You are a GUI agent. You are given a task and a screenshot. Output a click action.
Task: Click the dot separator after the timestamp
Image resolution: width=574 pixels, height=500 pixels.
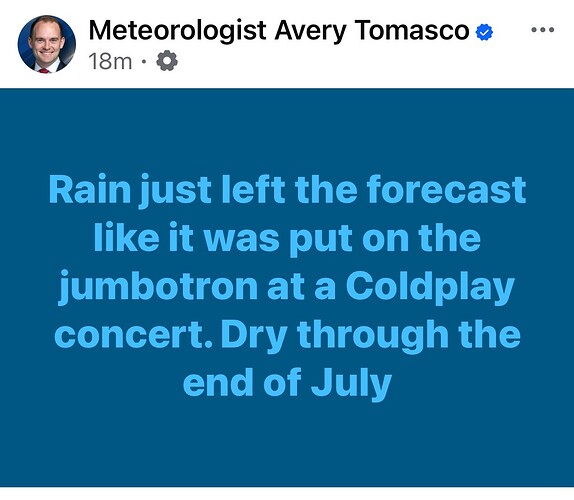[144, 61]
